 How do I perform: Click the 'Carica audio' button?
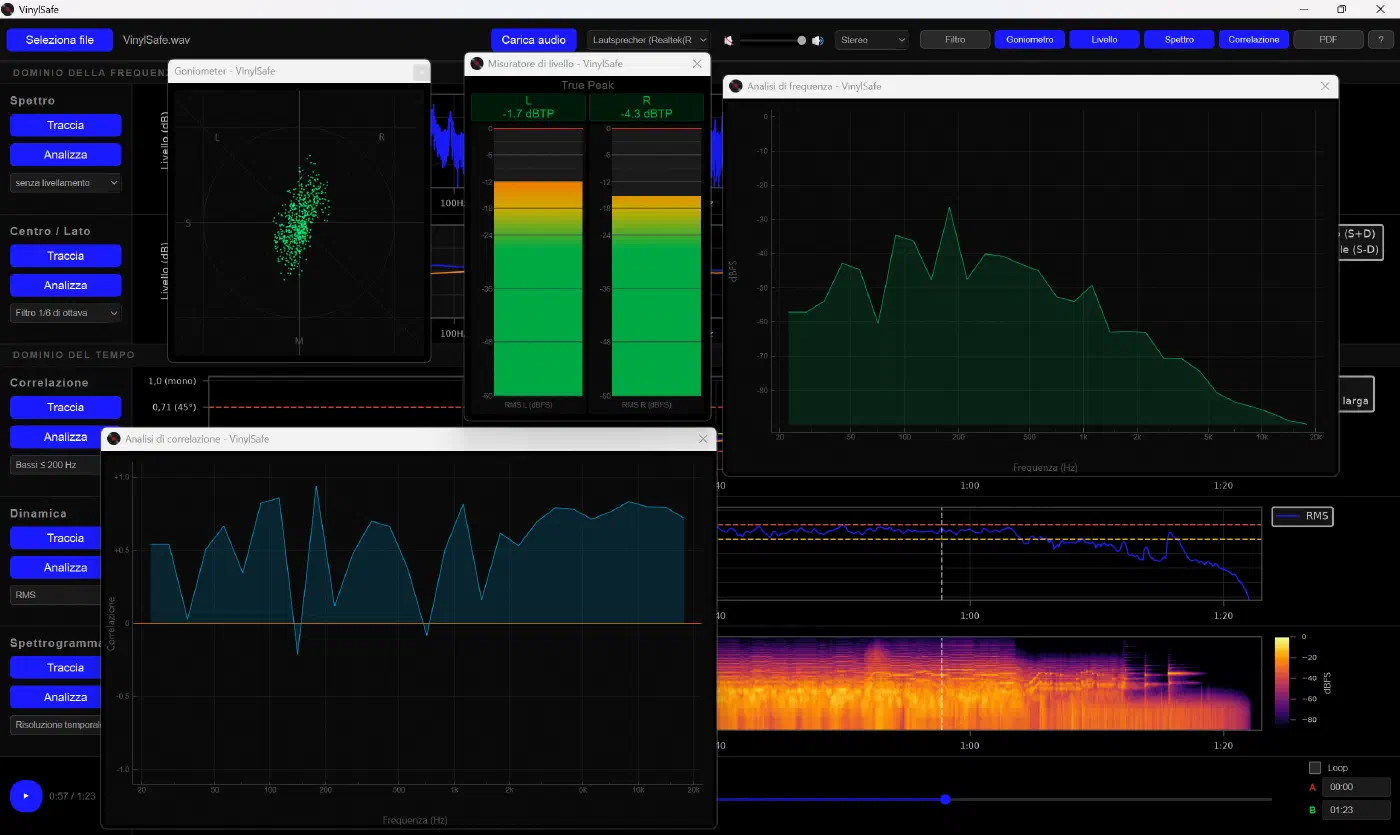(x=534, y=40)
